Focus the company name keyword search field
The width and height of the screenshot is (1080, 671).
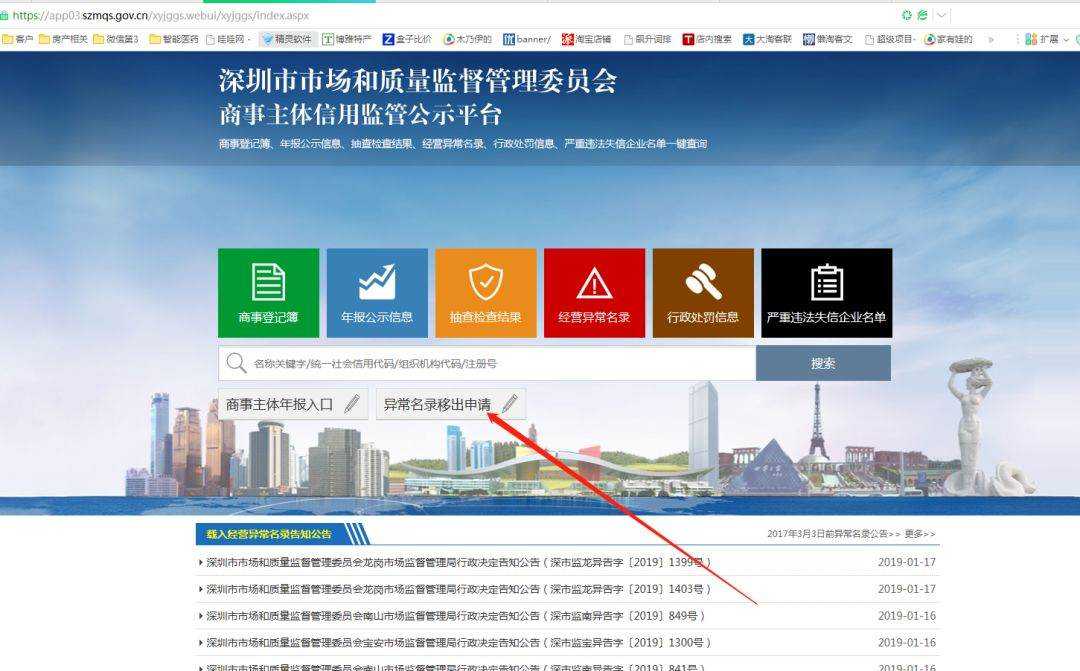(x=487, y=363)
